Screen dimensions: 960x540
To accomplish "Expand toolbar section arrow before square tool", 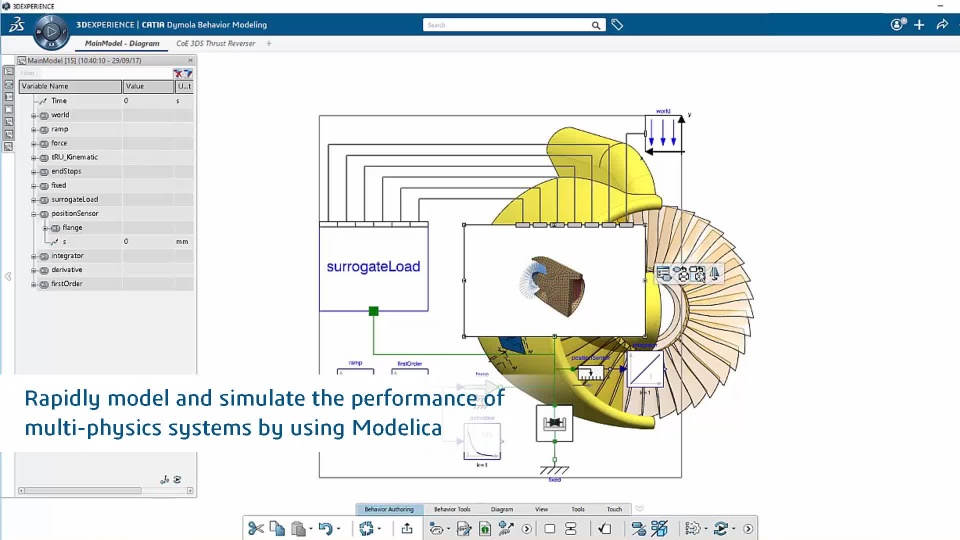I will [527, 528].
